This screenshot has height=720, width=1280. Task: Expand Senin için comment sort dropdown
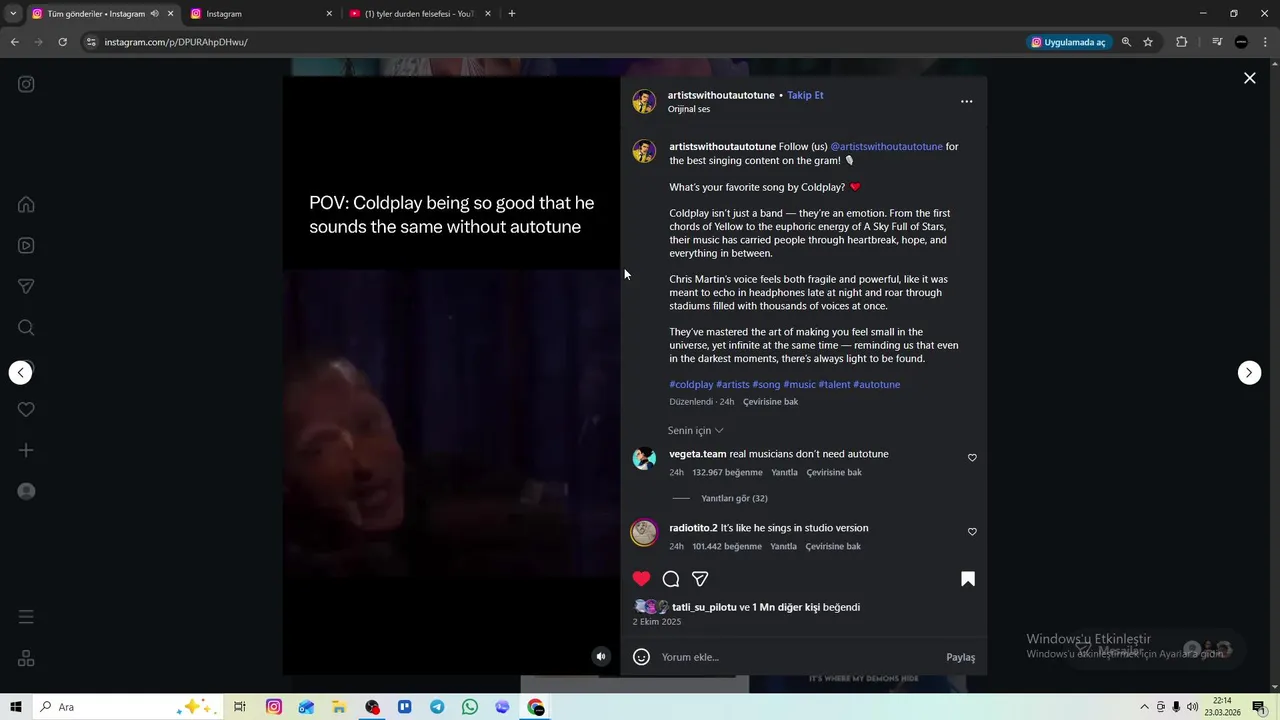(x=695, y=430)
